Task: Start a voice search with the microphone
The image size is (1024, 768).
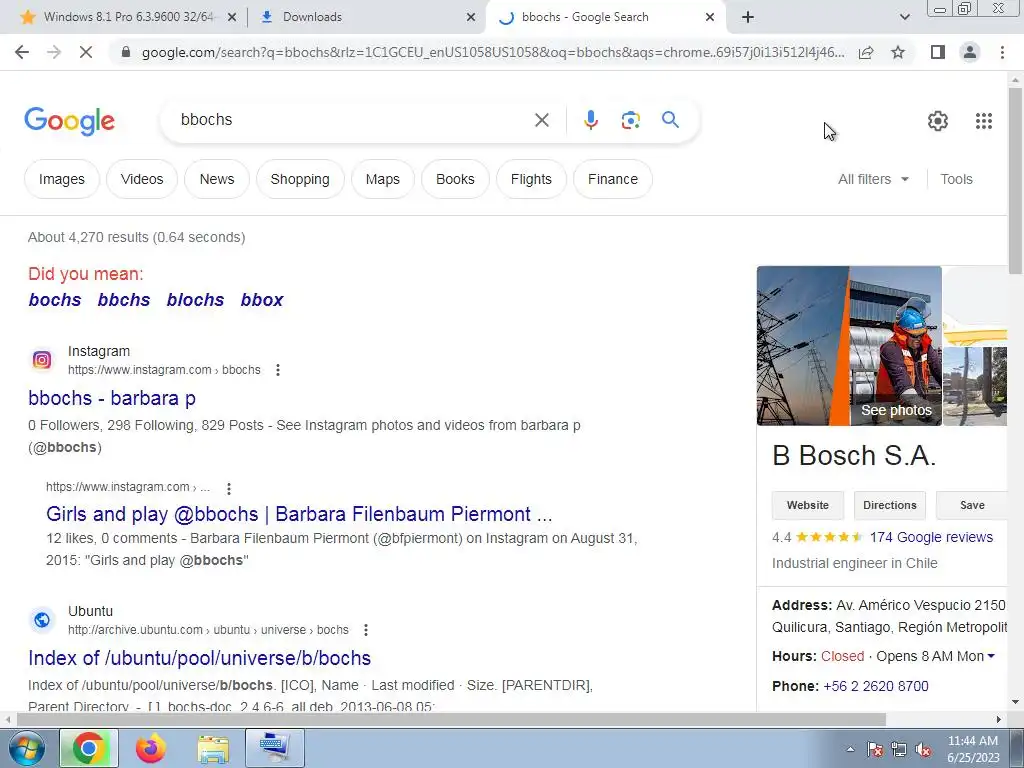Action: click(590, 120)
